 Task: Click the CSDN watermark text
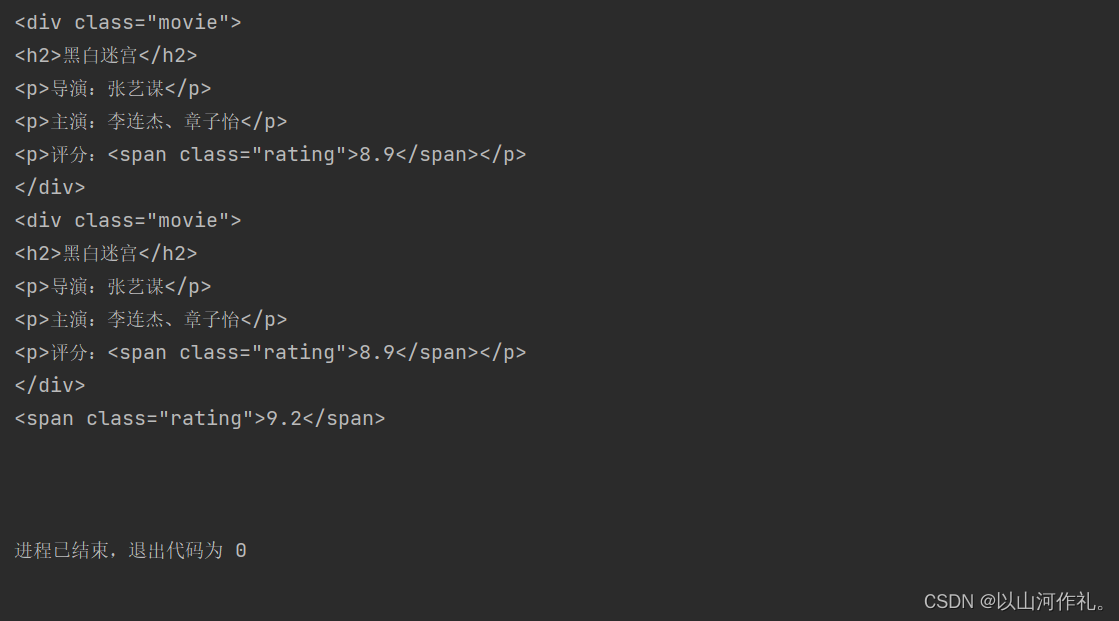(948, 602)
